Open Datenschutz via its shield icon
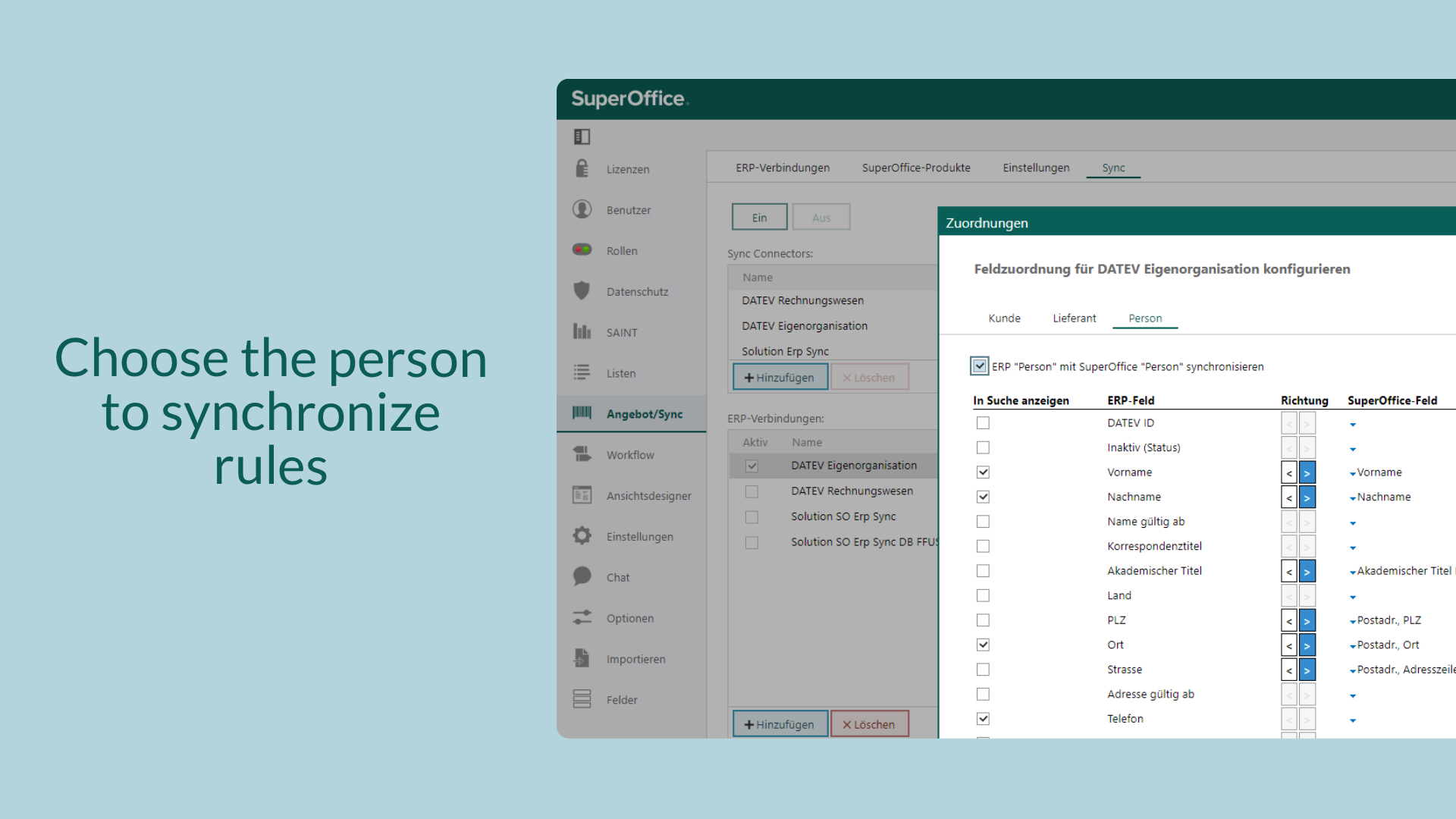 click(x=582, y=290)
